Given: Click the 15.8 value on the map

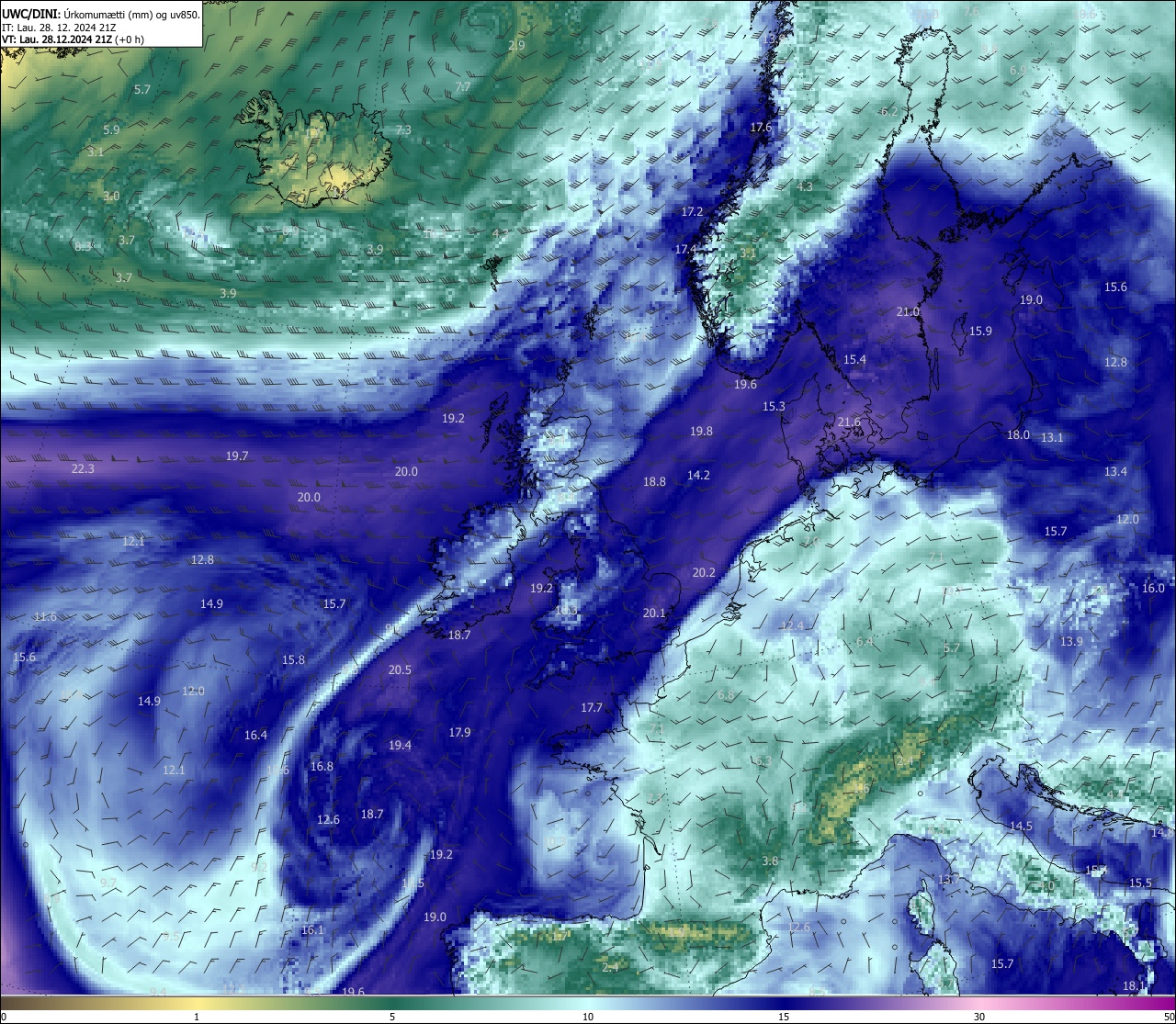Looking at the screenshot, I should coord(293,660).
